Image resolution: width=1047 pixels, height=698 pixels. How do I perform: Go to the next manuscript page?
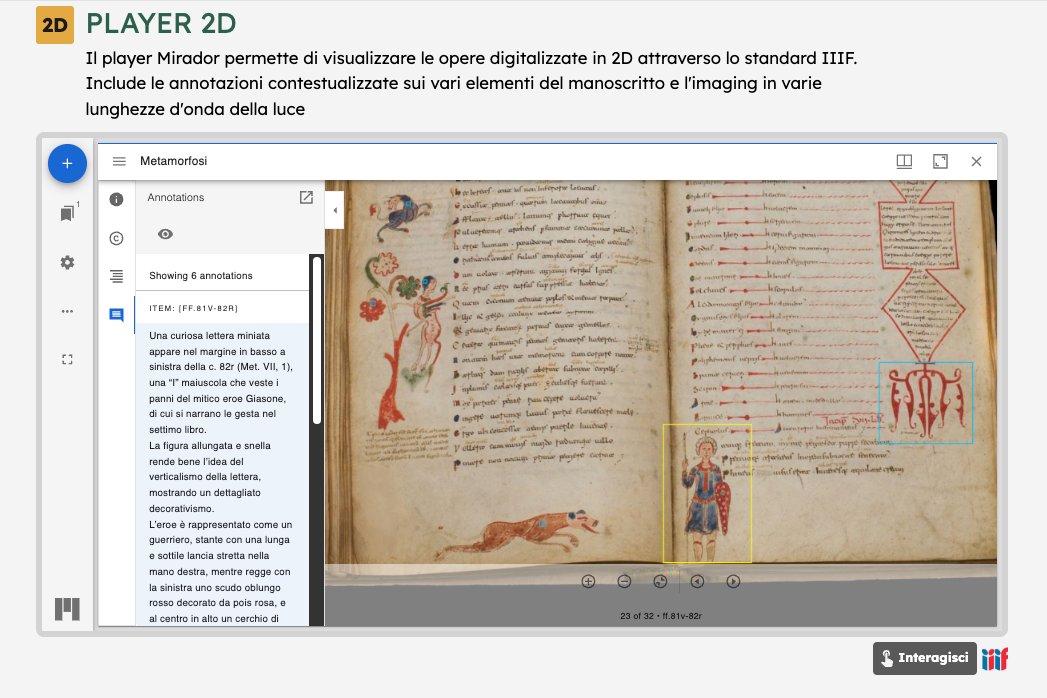(x=733, y=581)
